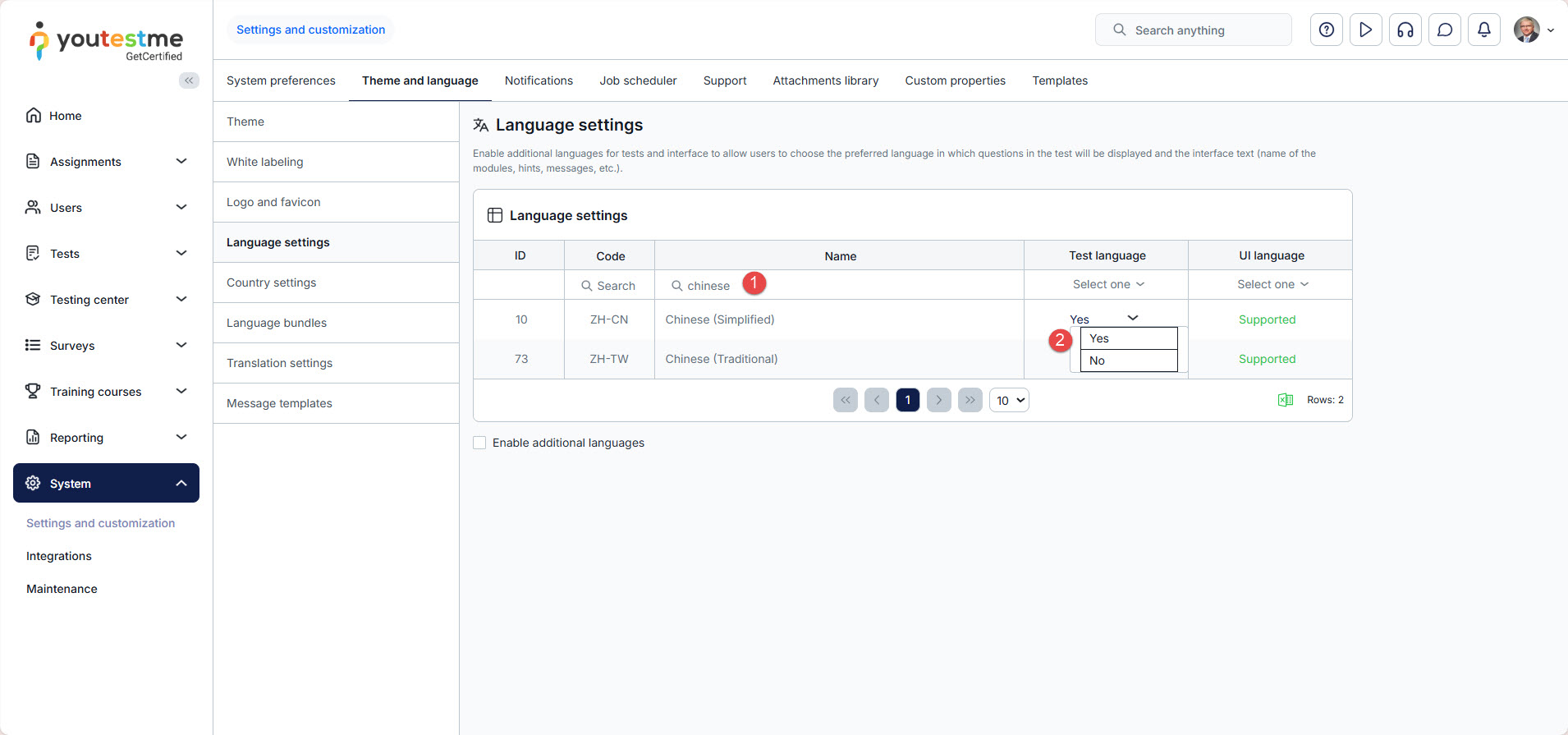Open the notifications bell icon
Viewport: 1568px width, 735px height.
[1483, 30]
